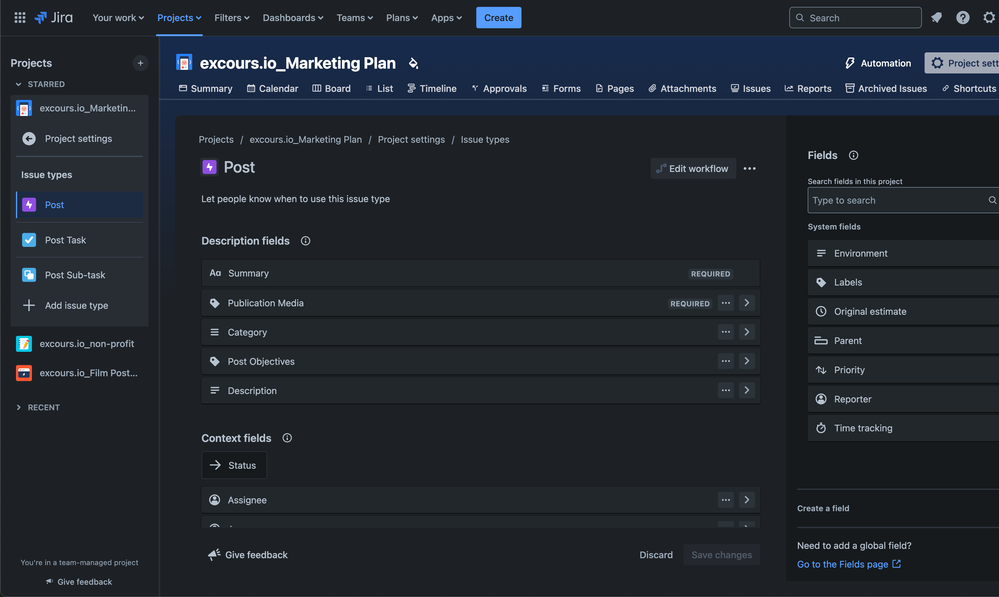This screenshot has width=999, height=597.
Task: Open the Teams dropdown
Action: tap(354, 18)
